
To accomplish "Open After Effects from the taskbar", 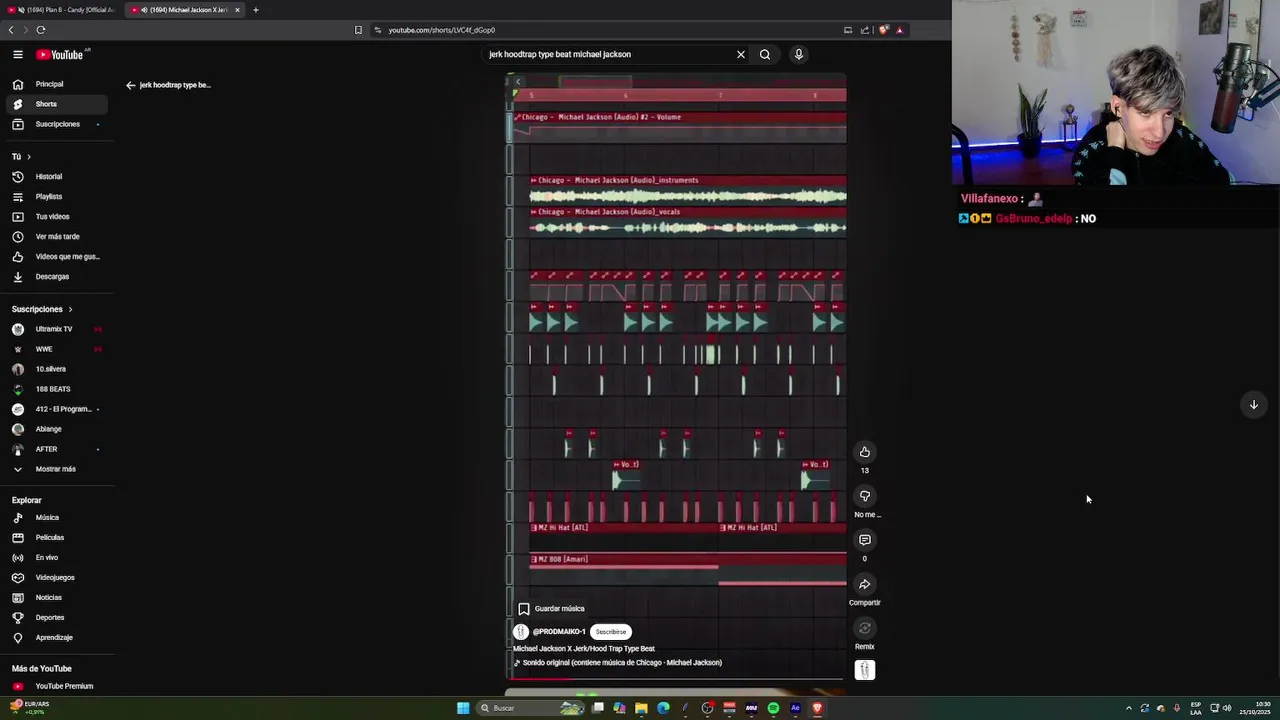I will coord(795,708).
